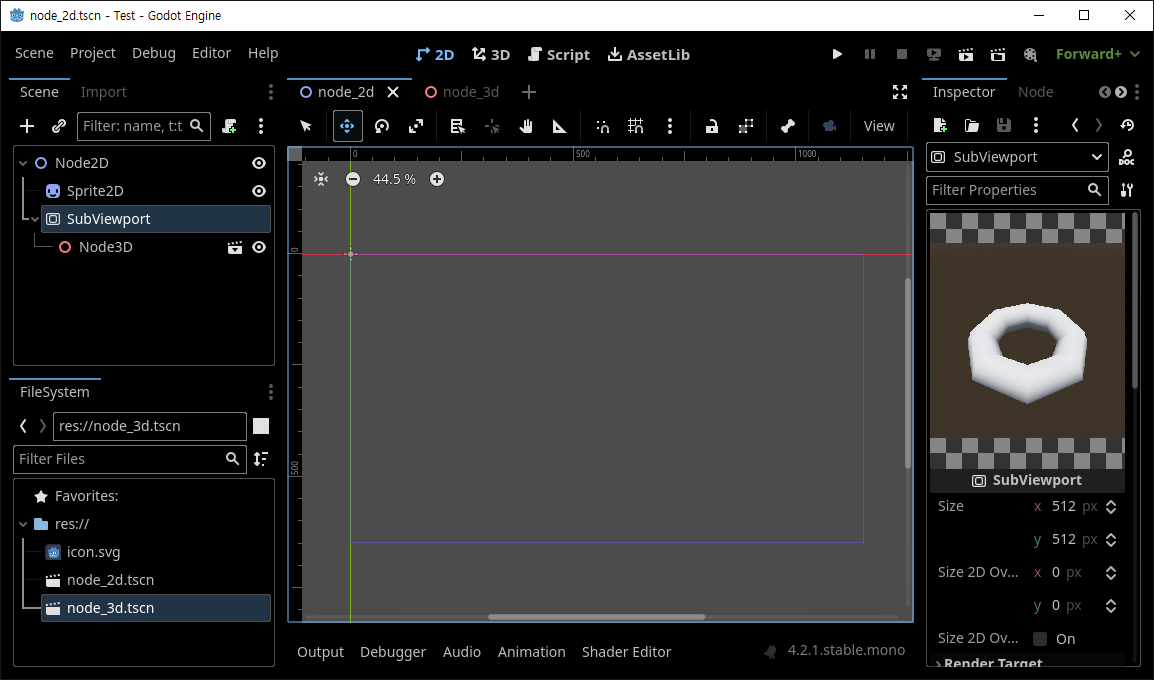1154x680 pixels.
Task: Pause the running project
Action: 870,54
